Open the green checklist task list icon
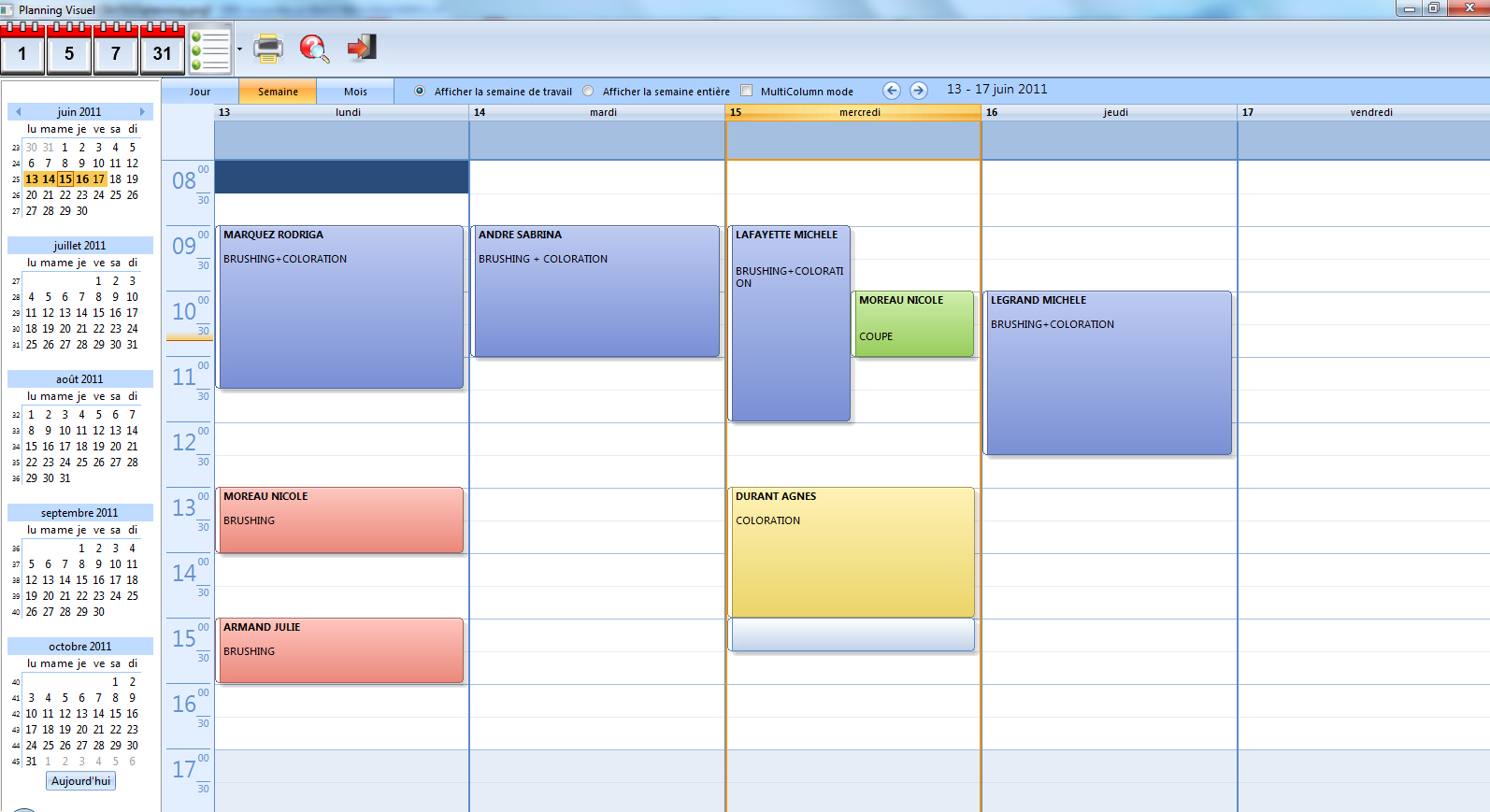The image size is (1490, 812). pos(210,50)
